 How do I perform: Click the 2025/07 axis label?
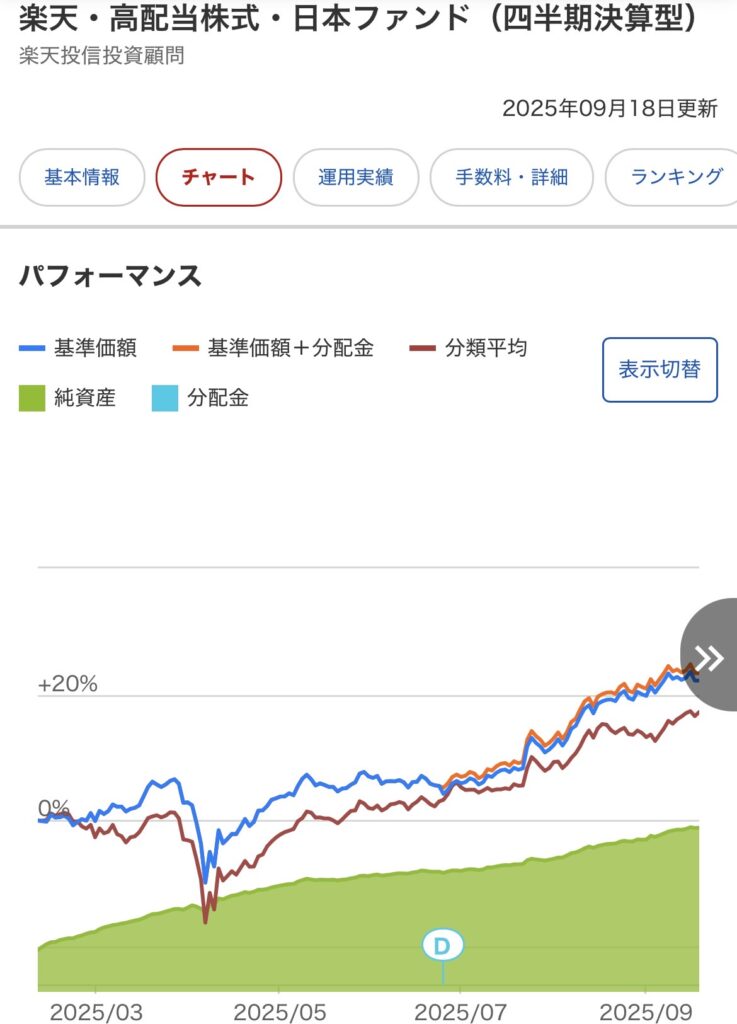pyautogui.click(x=460, y=1012)
